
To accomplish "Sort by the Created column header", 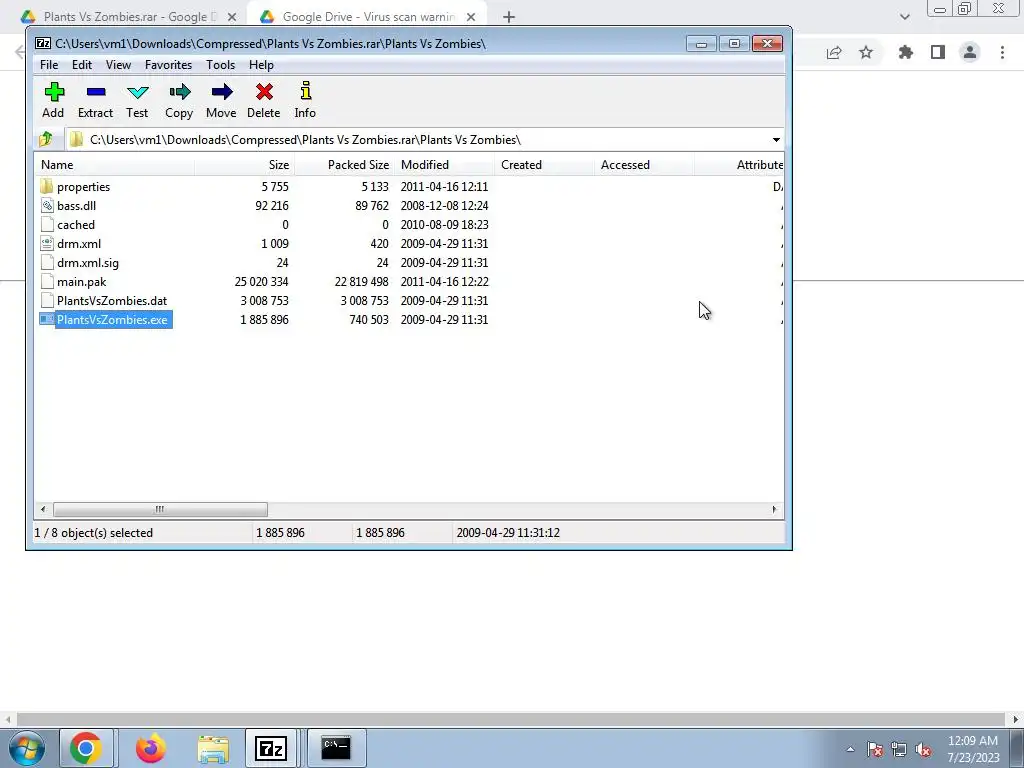I will coord(544,165).
